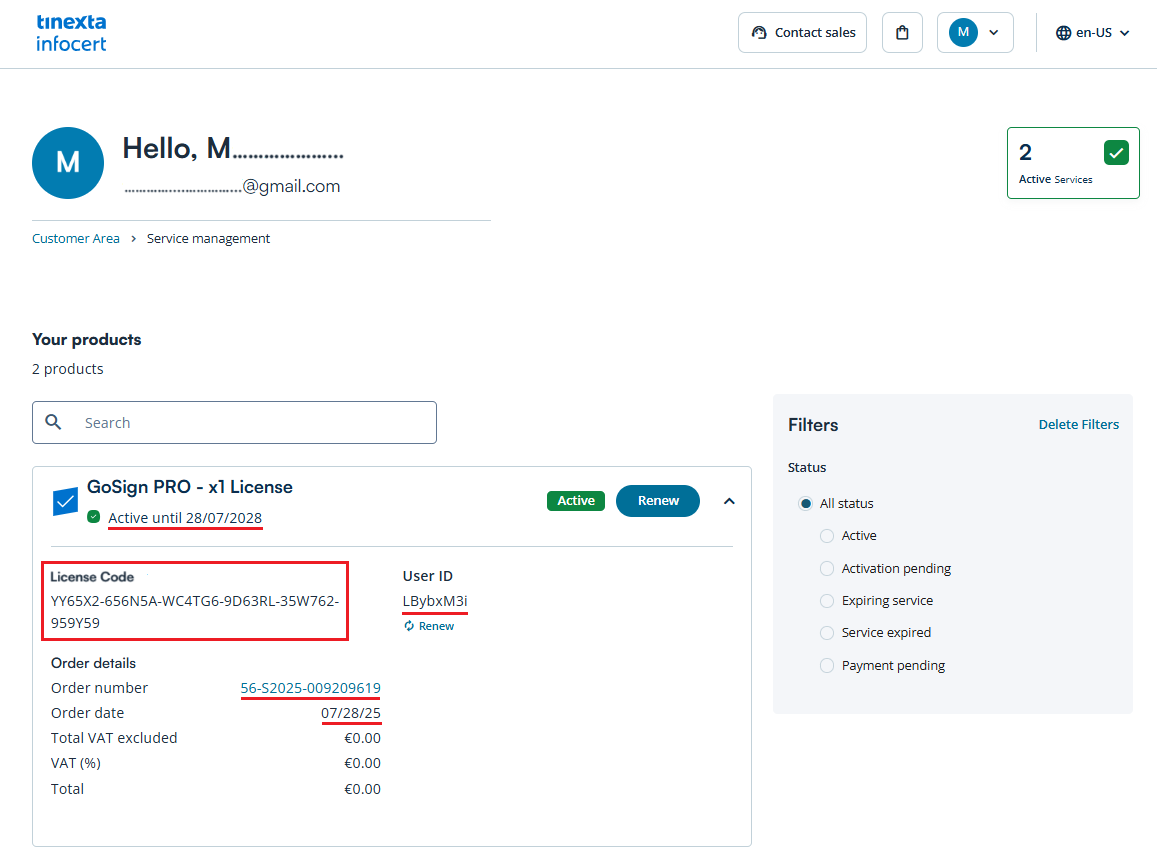Click the GoSign PRO product icon
This screenshot has width=1157, height=852.
[x=65, y=501]
